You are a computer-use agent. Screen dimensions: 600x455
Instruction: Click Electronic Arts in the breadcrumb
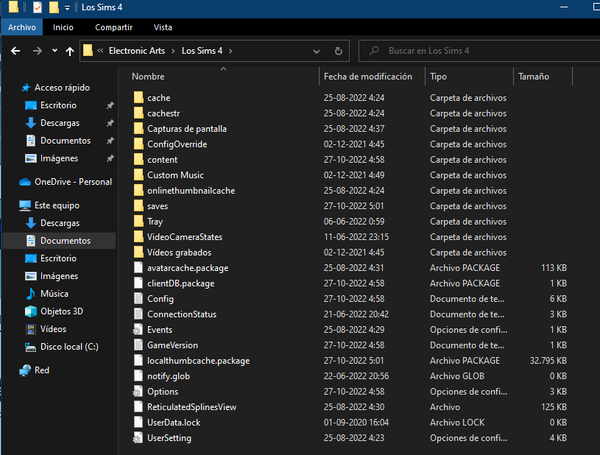pos(137,51)
